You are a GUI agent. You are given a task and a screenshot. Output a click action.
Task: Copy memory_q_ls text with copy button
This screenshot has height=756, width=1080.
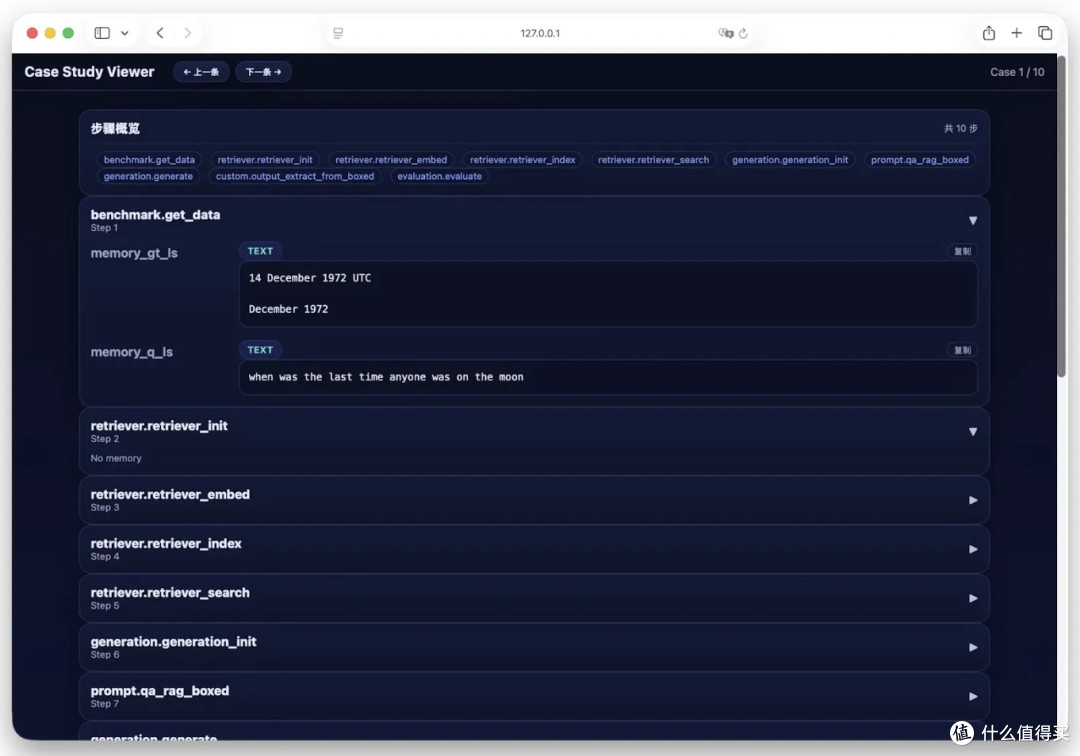point(962,350)
